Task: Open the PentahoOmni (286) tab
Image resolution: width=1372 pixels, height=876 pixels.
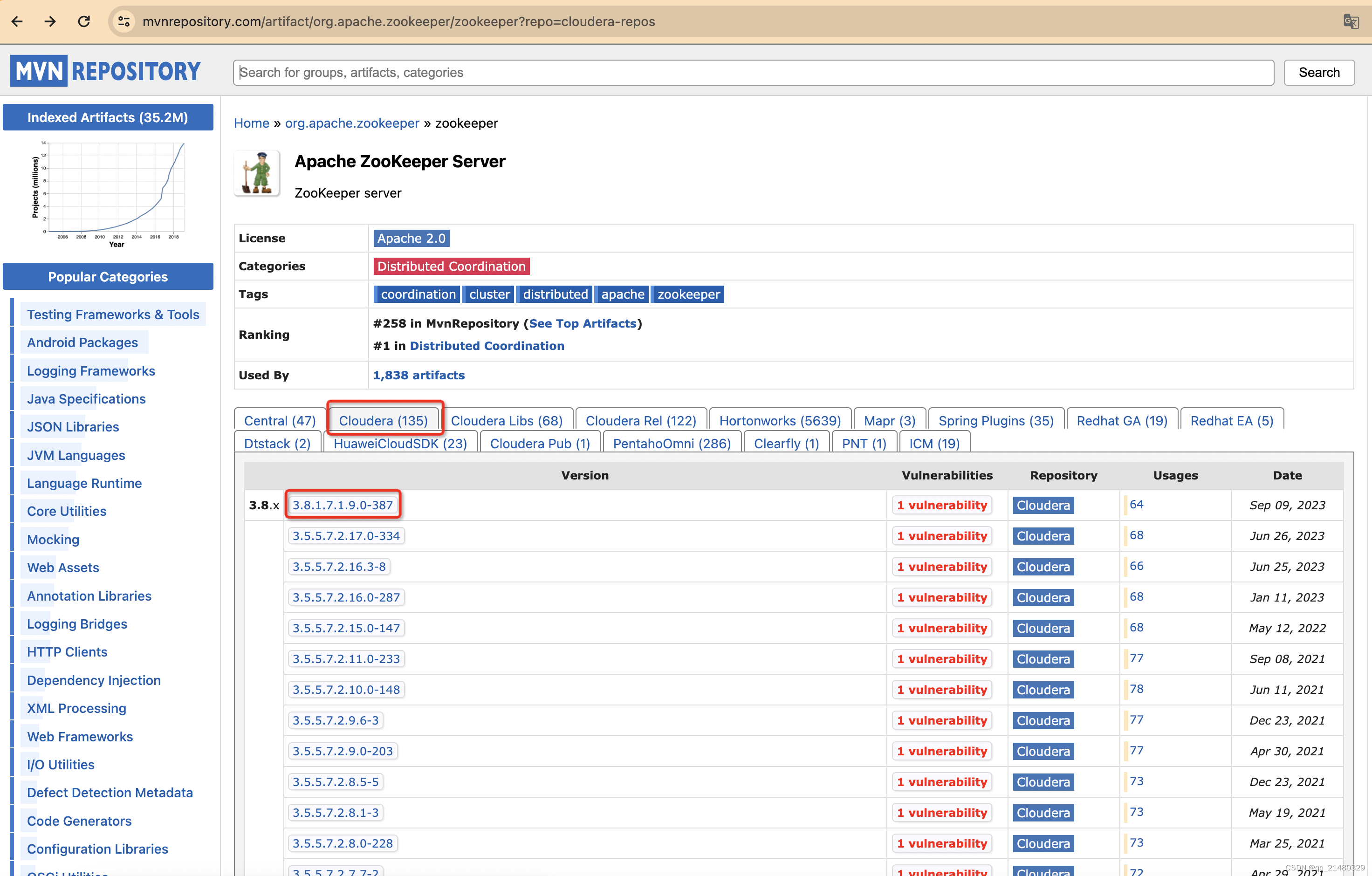Action: (x=672, y=443)
